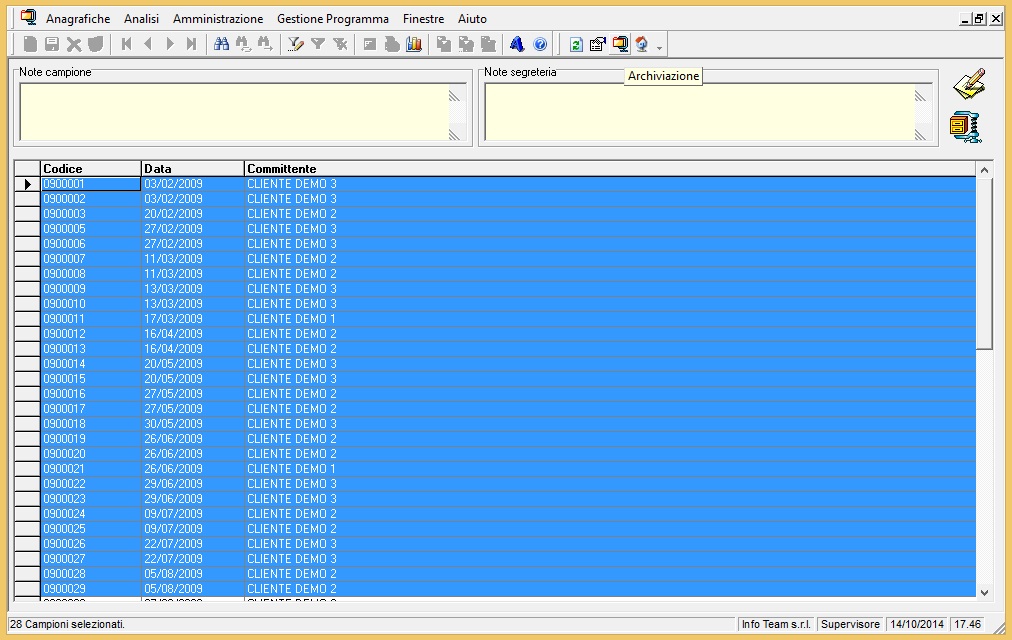Click the blue binoculars Find icon
The width and height of the screenshot is (1012, 640).
point(221,44)
